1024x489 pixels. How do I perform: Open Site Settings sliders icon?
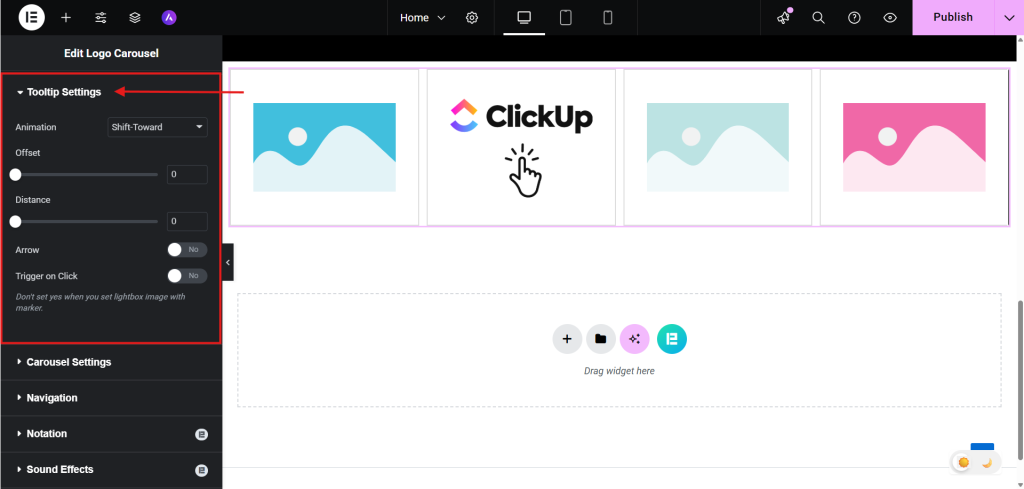click(101, 18)
